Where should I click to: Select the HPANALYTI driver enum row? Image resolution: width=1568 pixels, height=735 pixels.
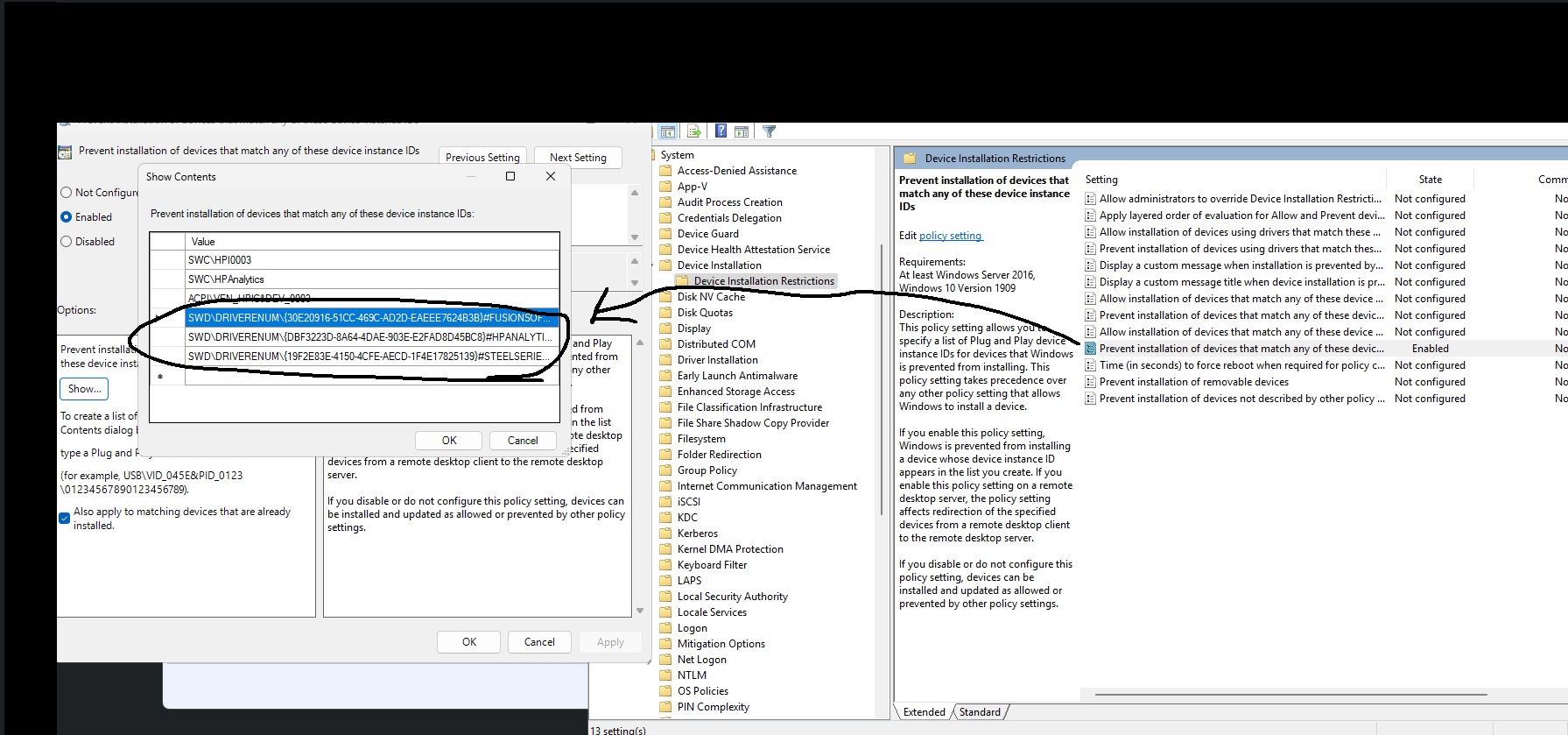(x=372, y=337)
